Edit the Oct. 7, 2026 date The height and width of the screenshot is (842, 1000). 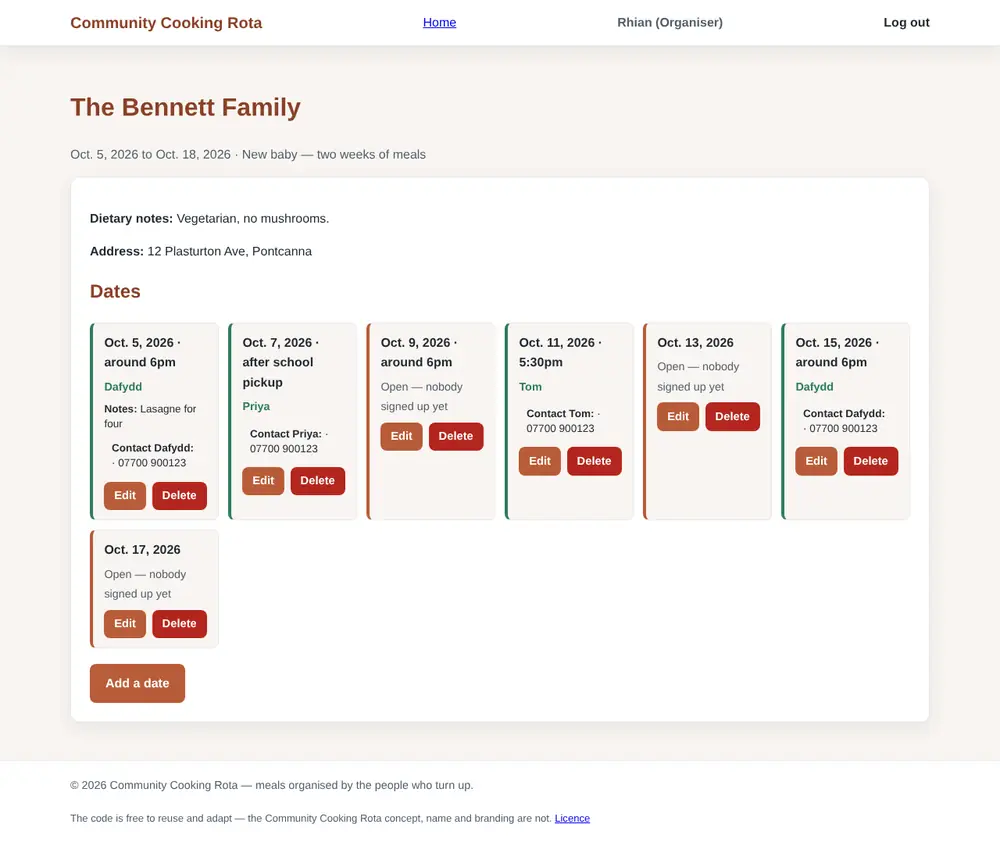(263, 481)
